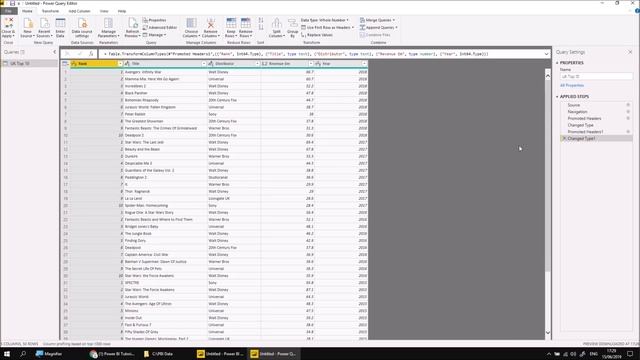Image resolution: width=640 pixels, height=360 pixels.
Task: Open Data source settings
Action: [x=82, y=27]
